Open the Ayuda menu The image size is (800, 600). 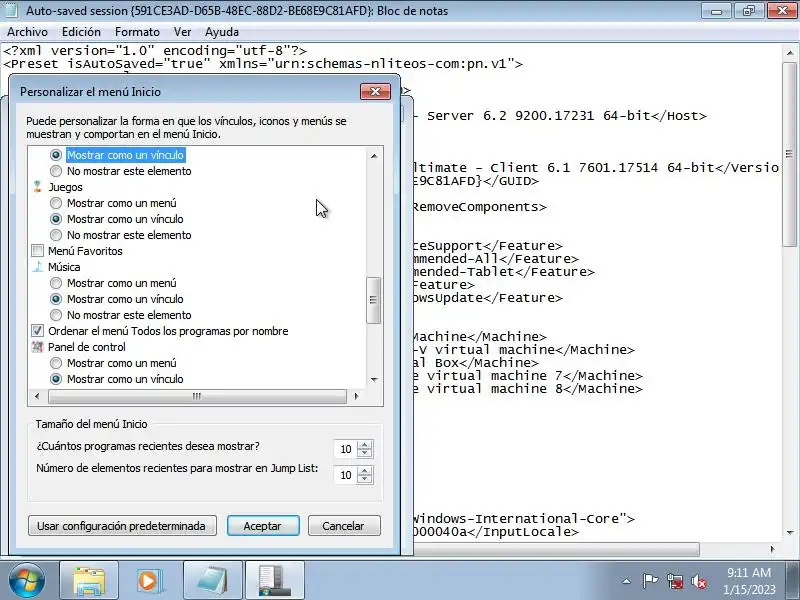222,32
